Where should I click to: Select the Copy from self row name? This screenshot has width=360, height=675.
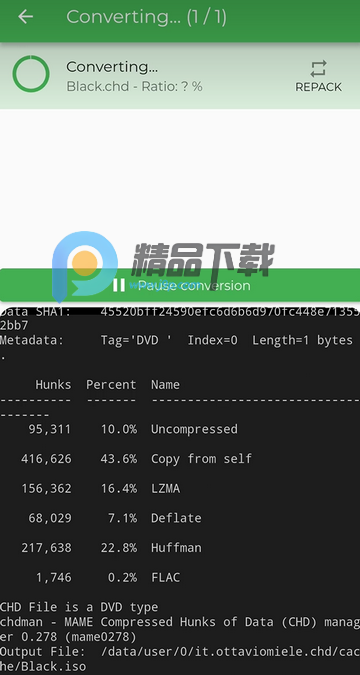click(x=202, y=459)
